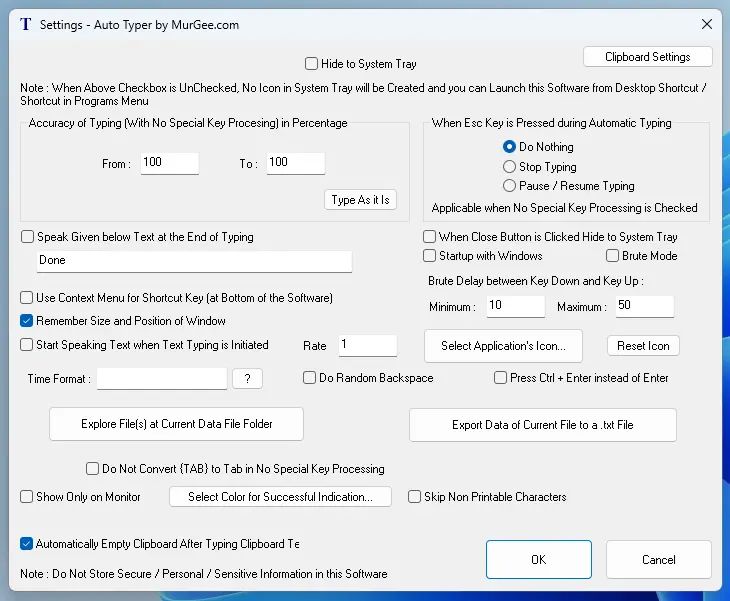Check Press Ctrl + Enter instead of Enter
The width and height of the screenshot is (730, 601).
click(500, 378)
